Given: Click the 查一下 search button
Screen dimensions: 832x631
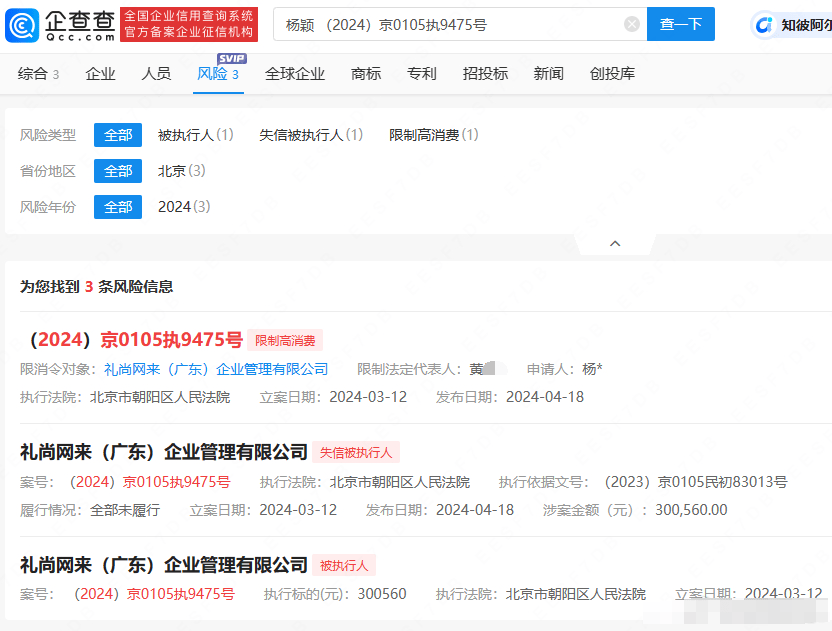Looking at the screenshot, I should [680, 25].
